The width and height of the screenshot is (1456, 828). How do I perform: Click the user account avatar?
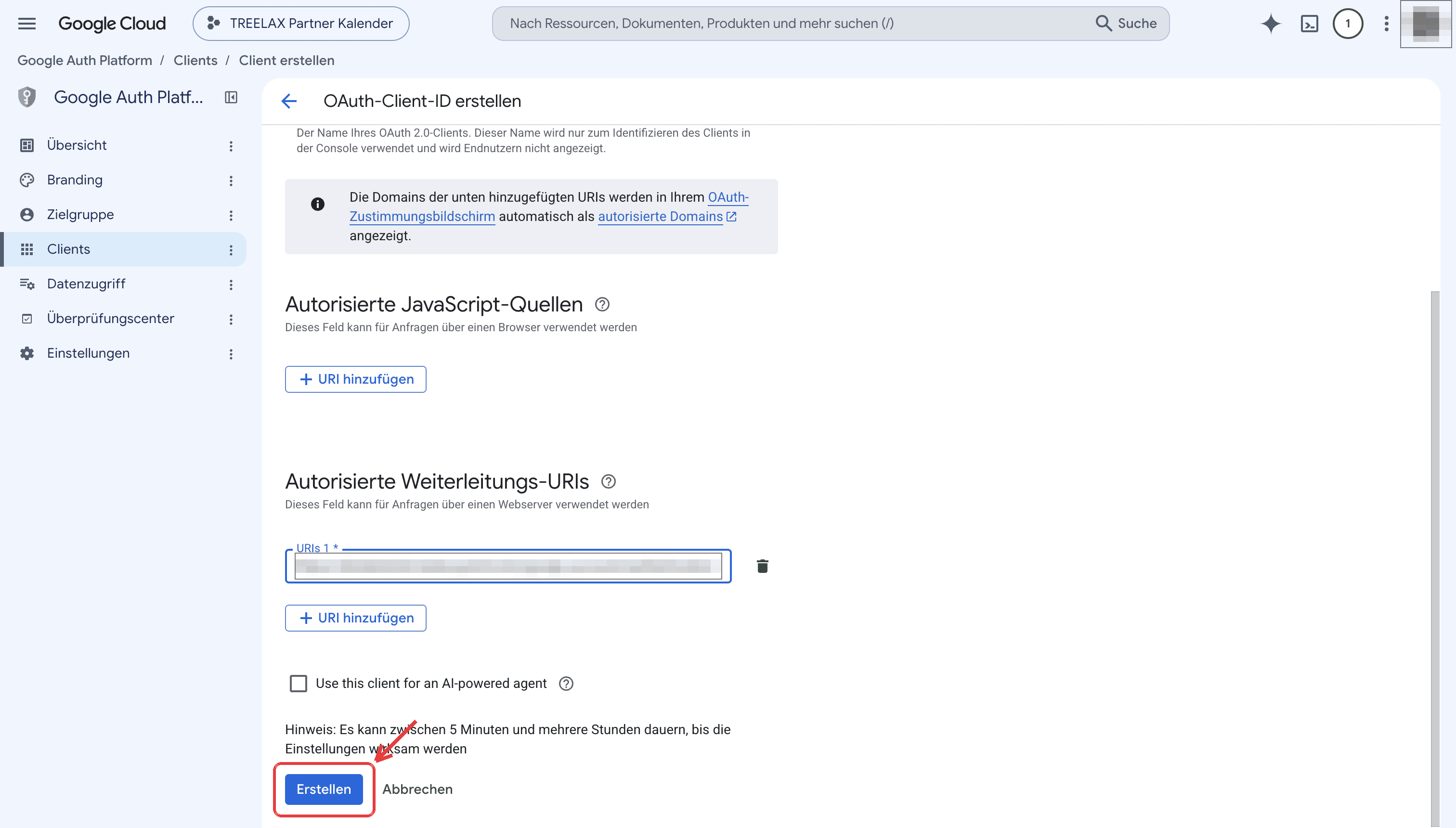[x=1426, y=24]
